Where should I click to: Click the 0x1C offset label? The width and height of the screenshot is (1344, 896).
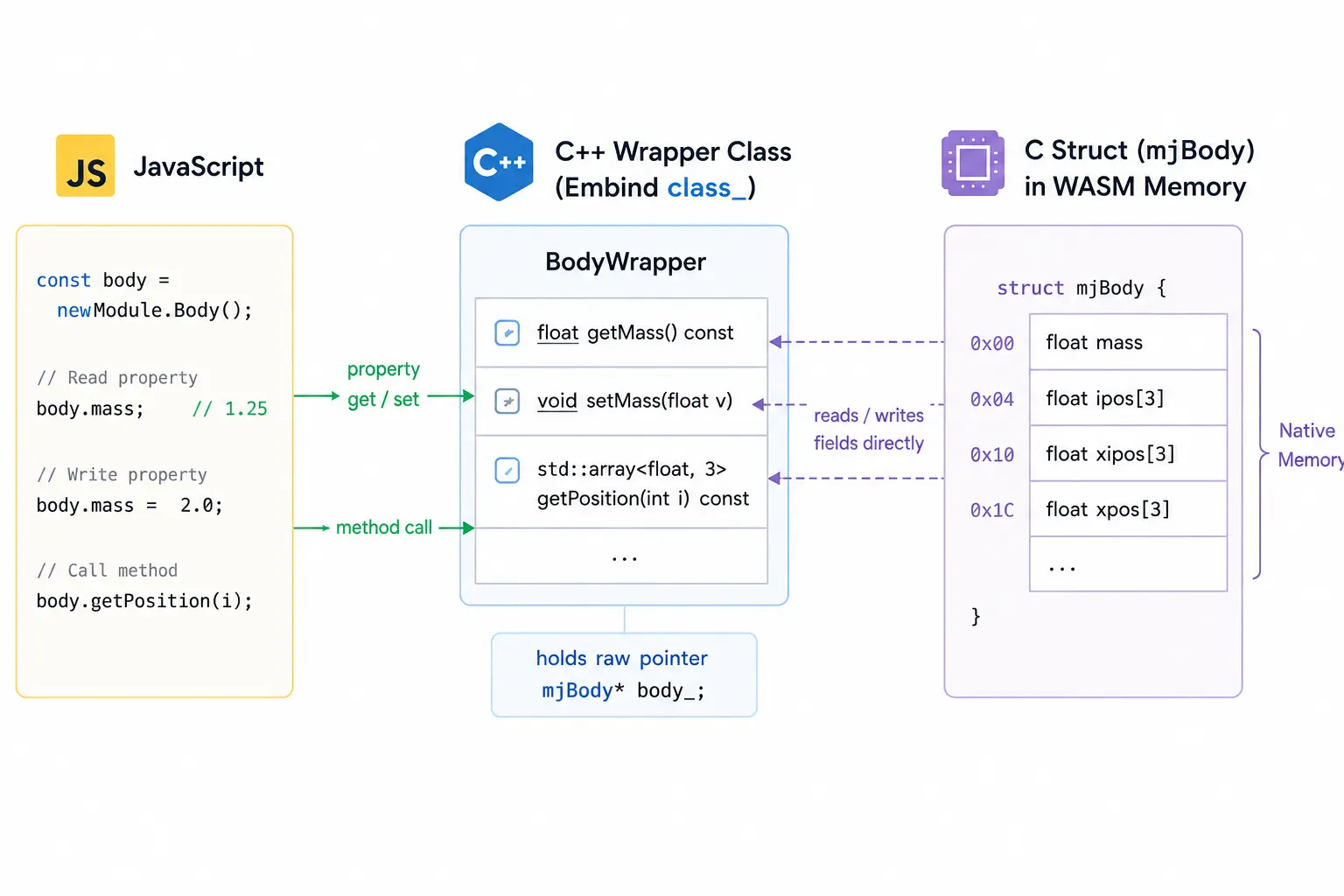[x=992, y=510]
